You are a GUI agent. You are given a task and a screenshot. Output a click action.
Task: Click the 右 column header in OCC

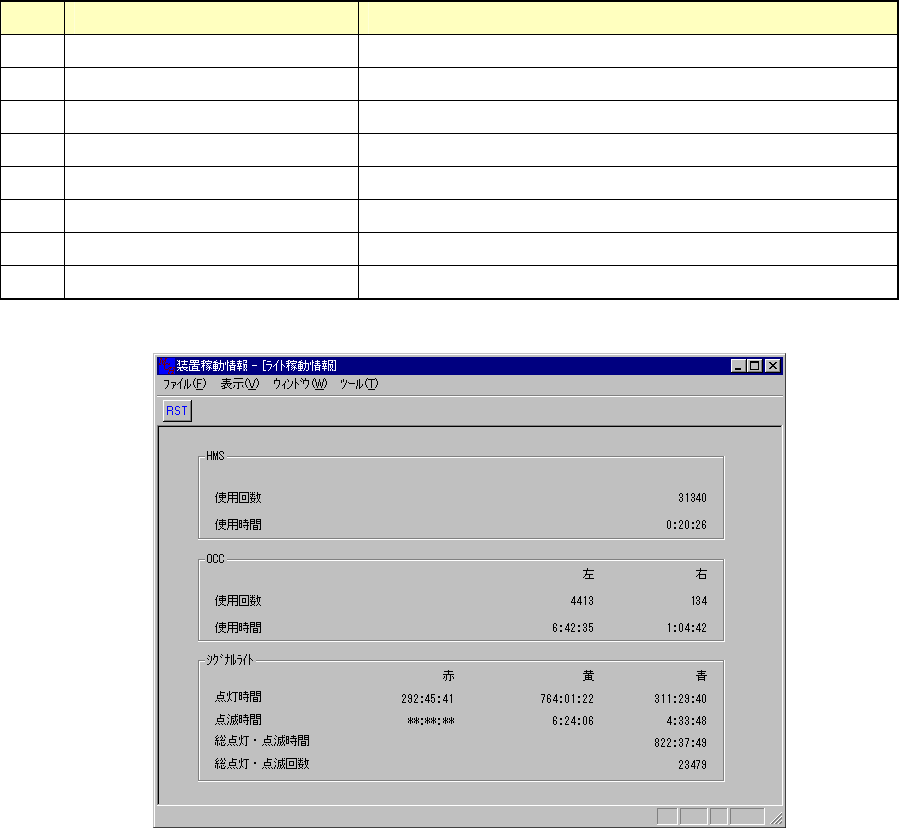pos(701,574)
